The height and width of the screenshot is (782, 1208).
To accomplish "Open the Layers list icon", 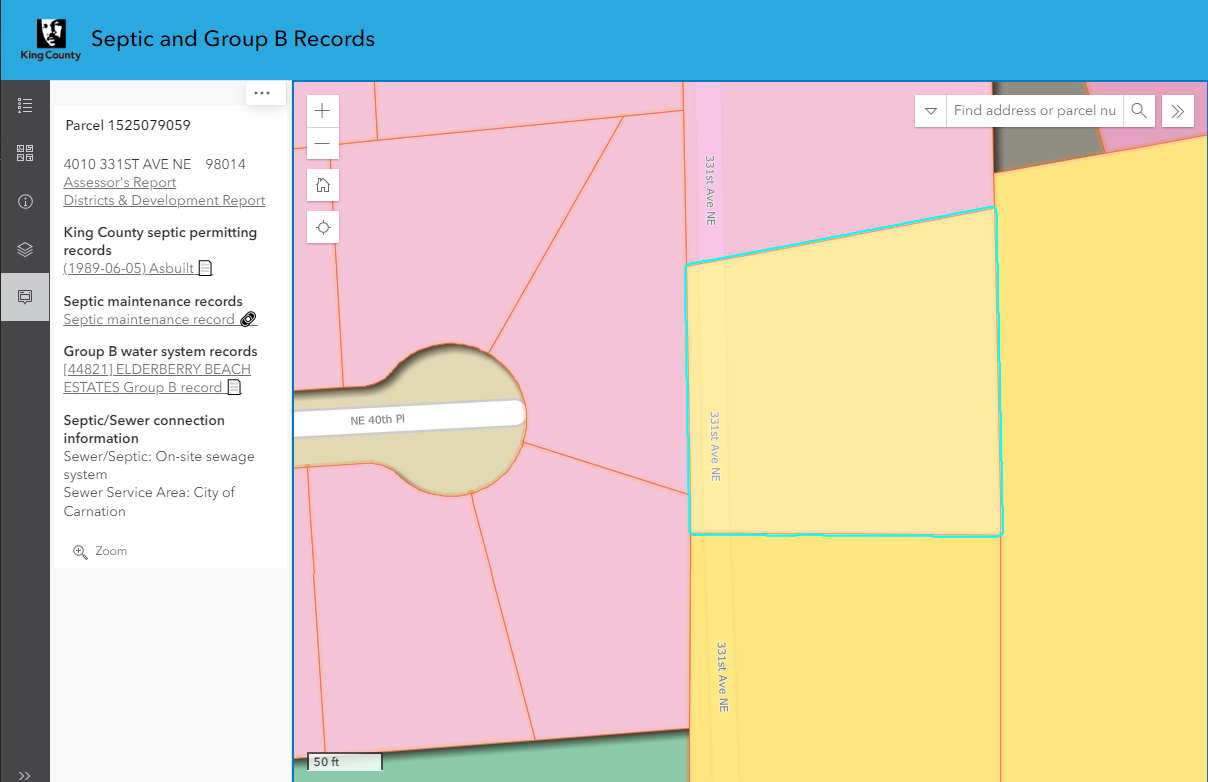I will 25,249.
